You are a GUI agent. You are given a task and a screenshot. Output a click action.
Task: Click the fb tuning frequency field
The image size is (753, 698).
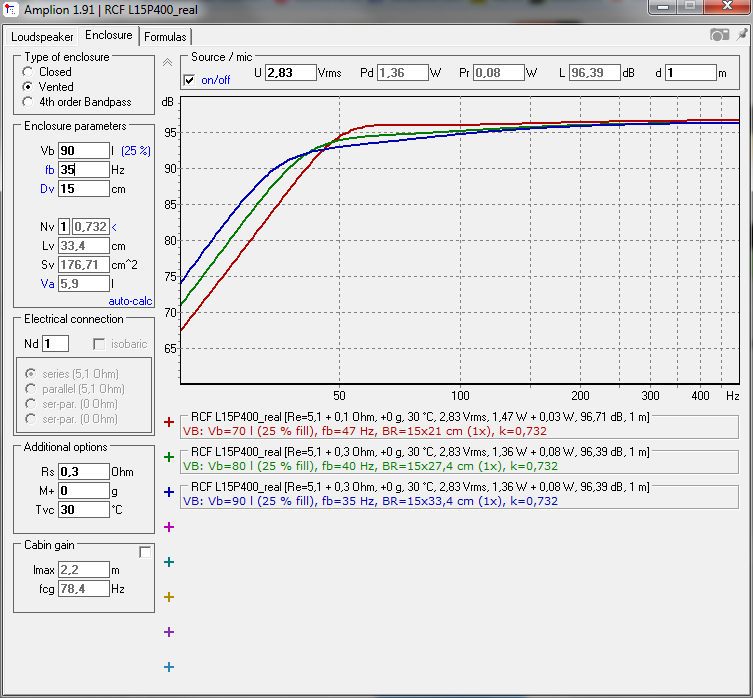click(x=84, y=170)
